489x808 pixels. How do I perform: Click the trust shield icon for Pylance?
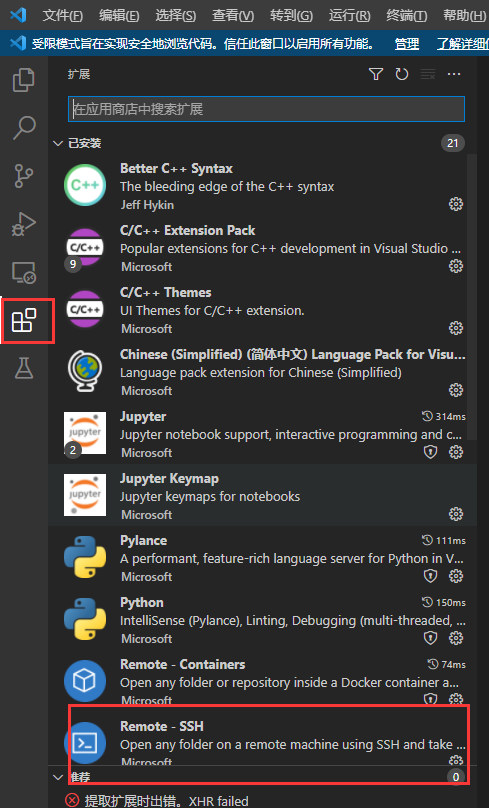pos(430,576)
